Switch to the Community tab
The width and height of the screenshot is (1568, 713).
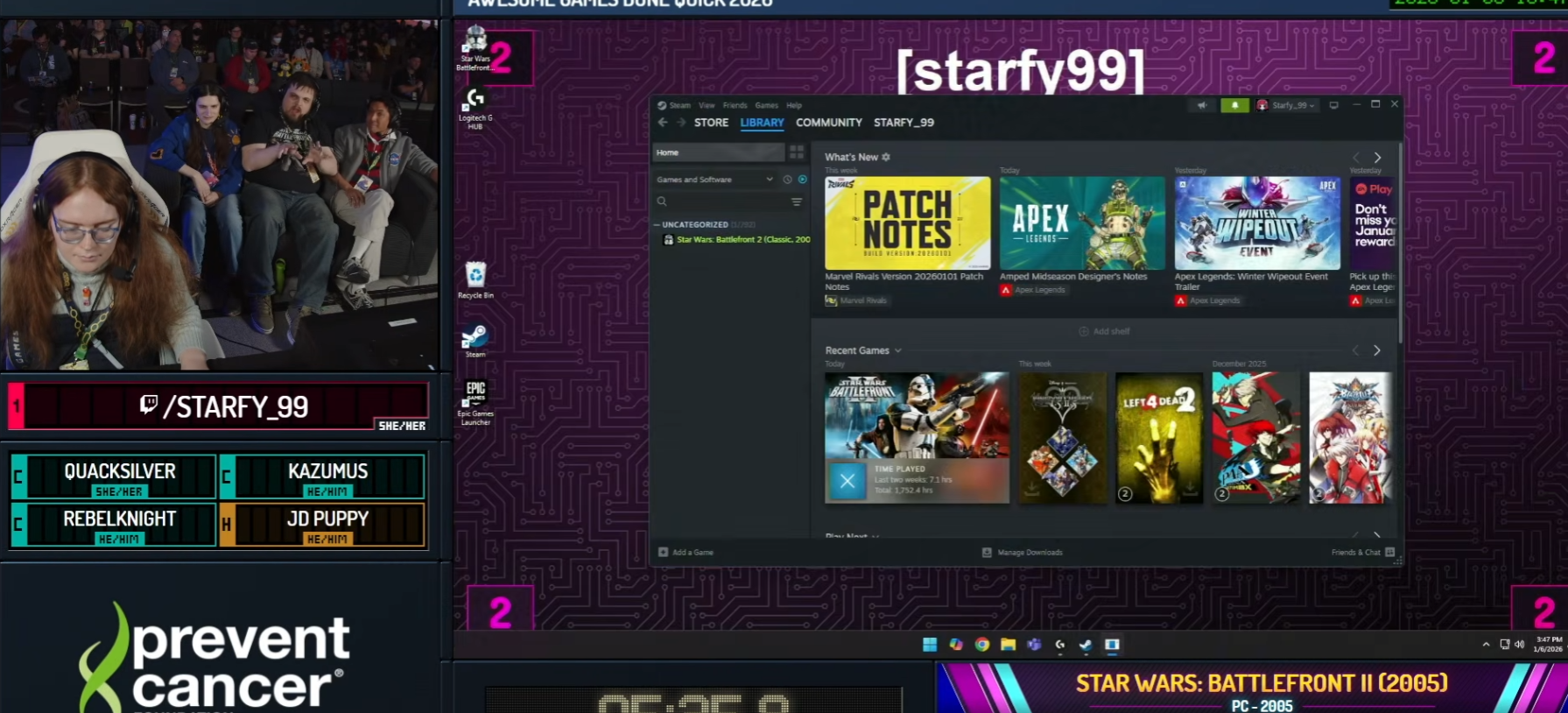click(829, 123)
